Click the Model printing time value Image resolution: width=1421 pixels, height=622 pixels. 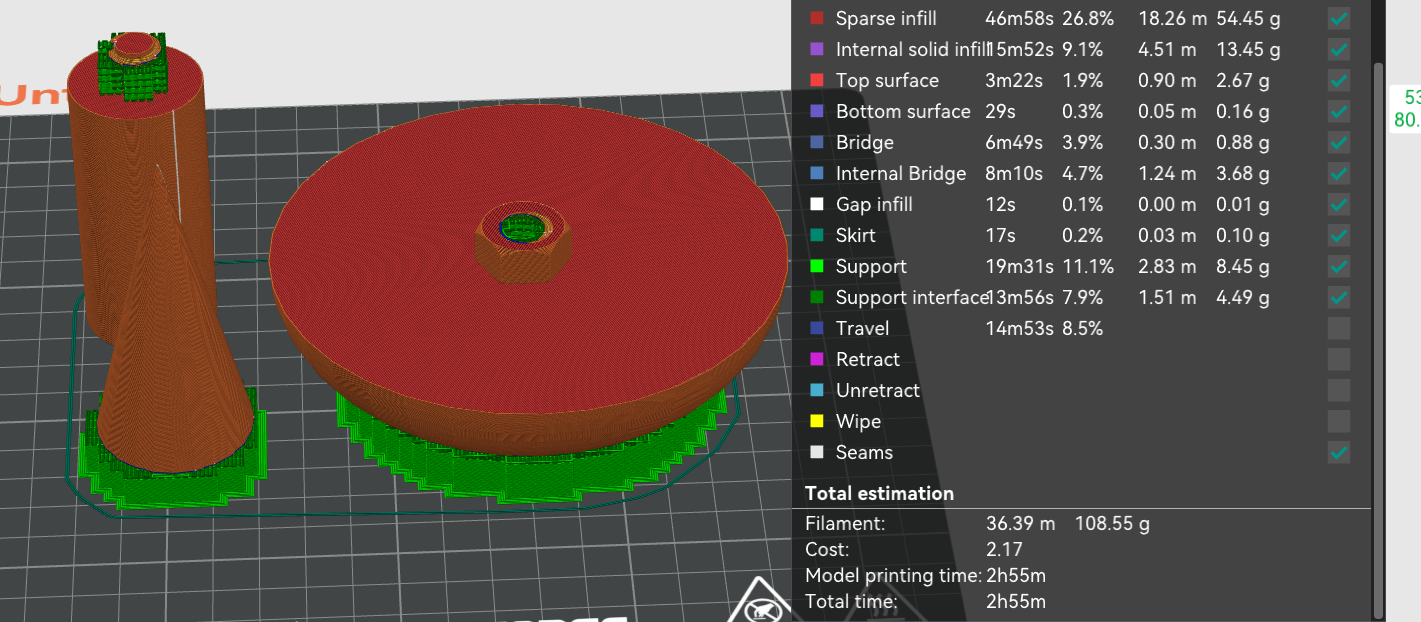pos(1016,575)
